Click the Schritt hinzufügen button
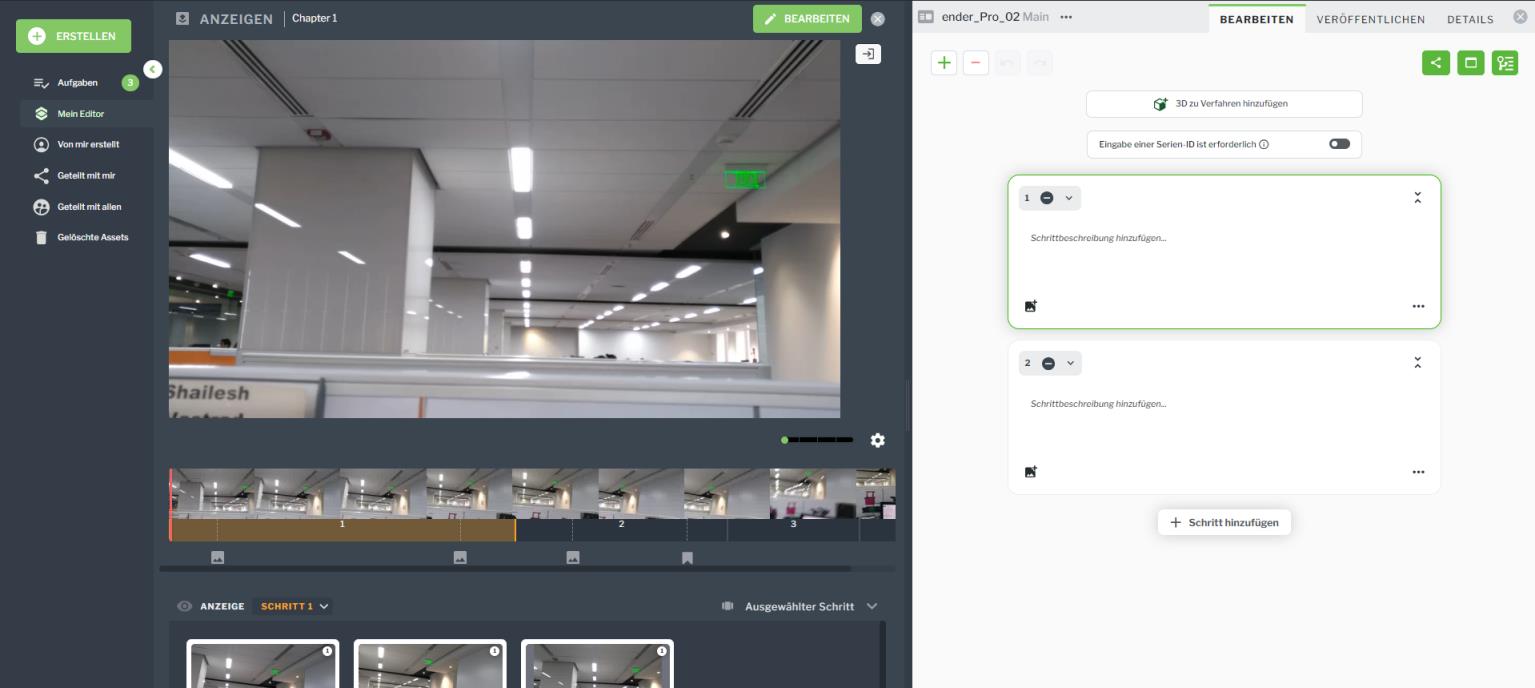The image size is (1535, 688). 1224,522
